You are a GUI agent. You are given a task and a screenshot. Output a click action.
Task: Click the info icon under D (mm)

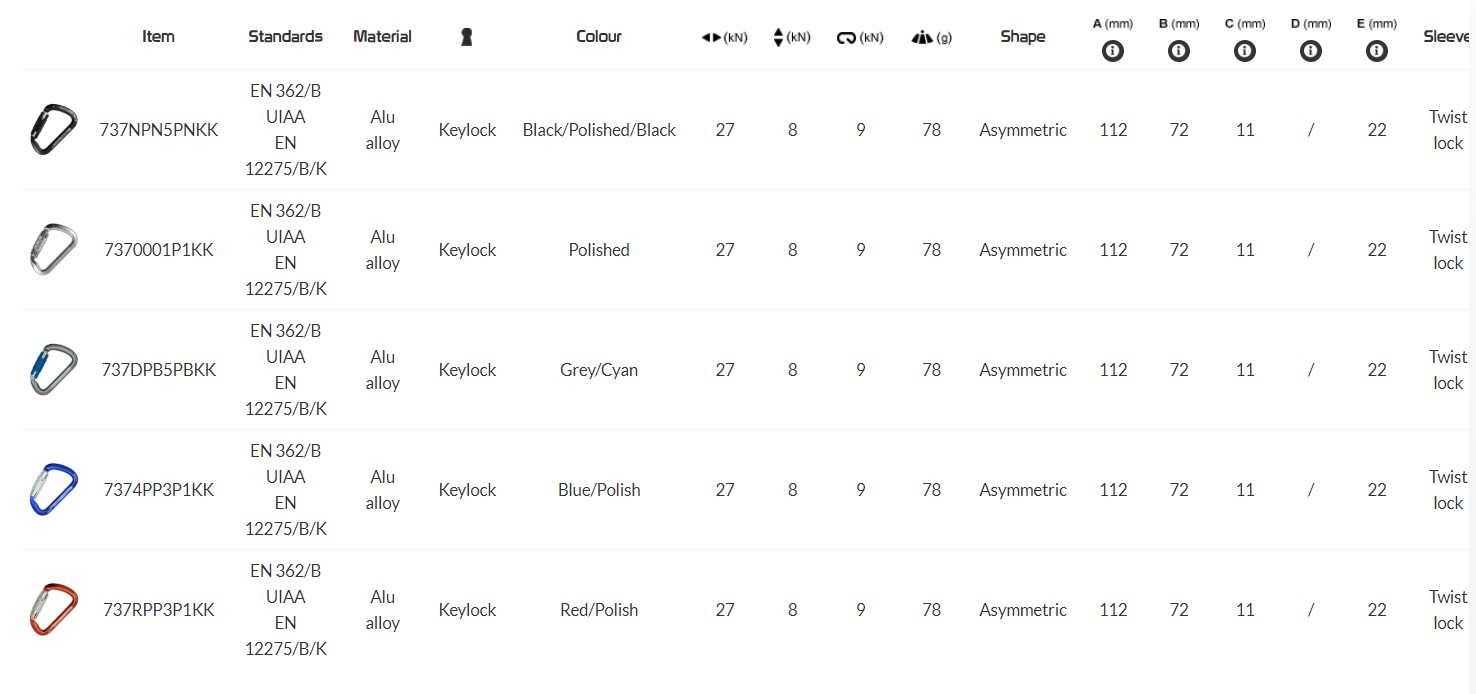(1311, 51)
